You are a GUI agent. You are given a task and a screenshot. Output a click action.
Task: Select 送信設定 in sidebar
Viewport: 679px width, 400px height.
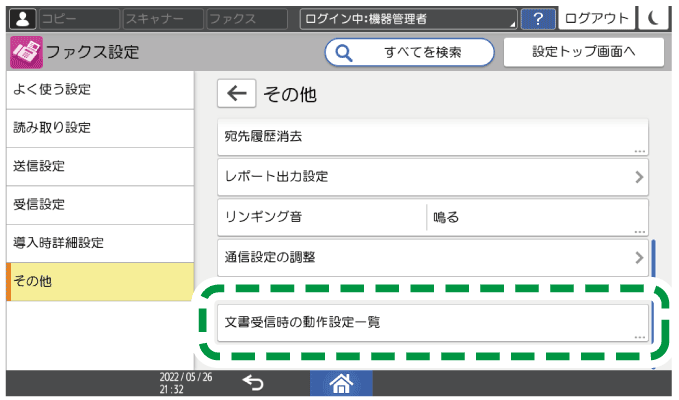[100, 166]
